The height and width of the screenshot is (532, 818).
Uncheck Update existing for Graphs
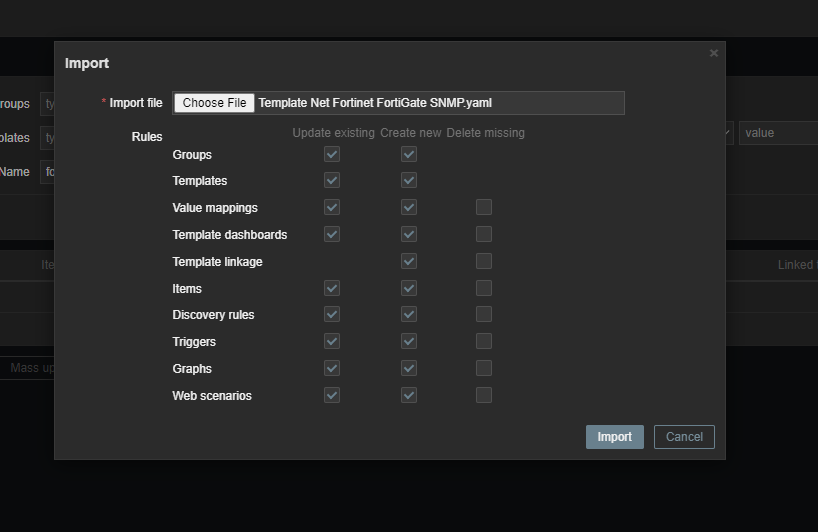(332, 368)
